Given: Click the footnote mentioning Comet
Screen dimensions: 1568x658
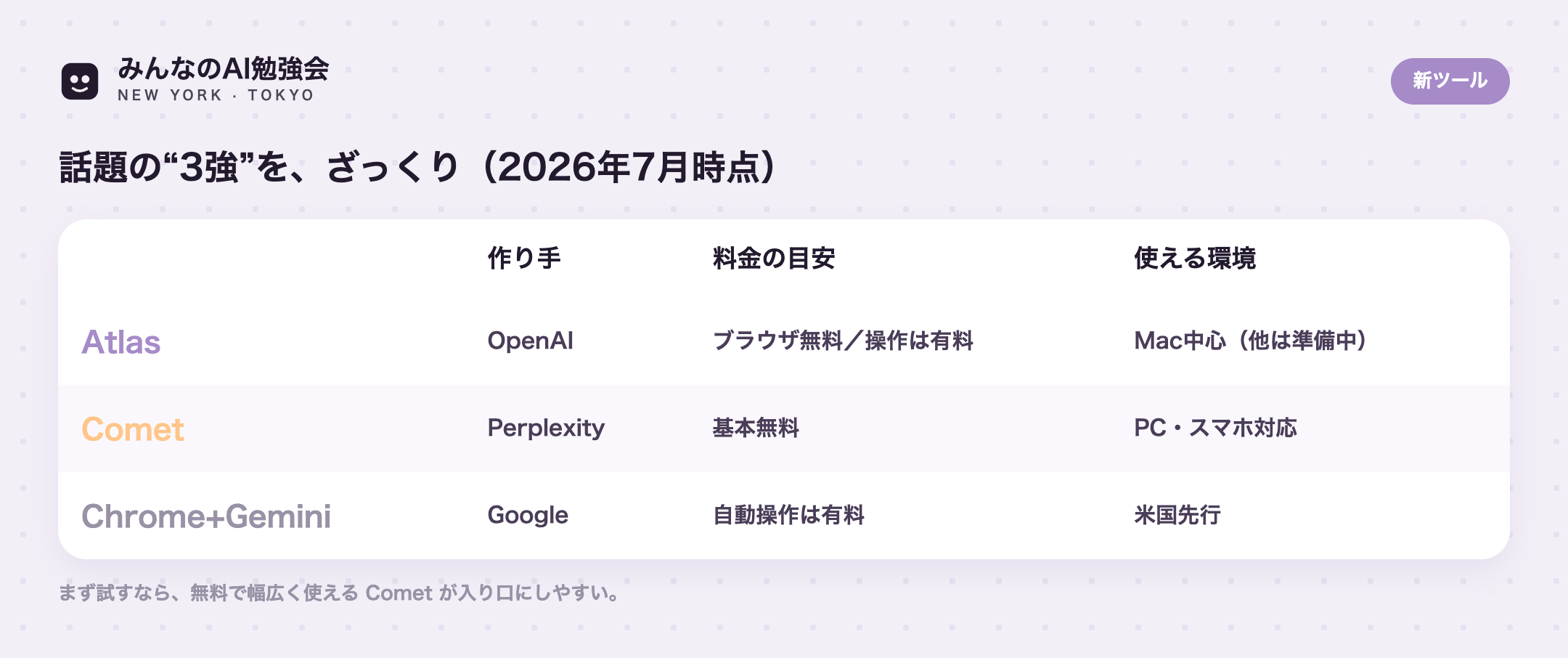Looking at the screenshot, I should coord(340,593).
